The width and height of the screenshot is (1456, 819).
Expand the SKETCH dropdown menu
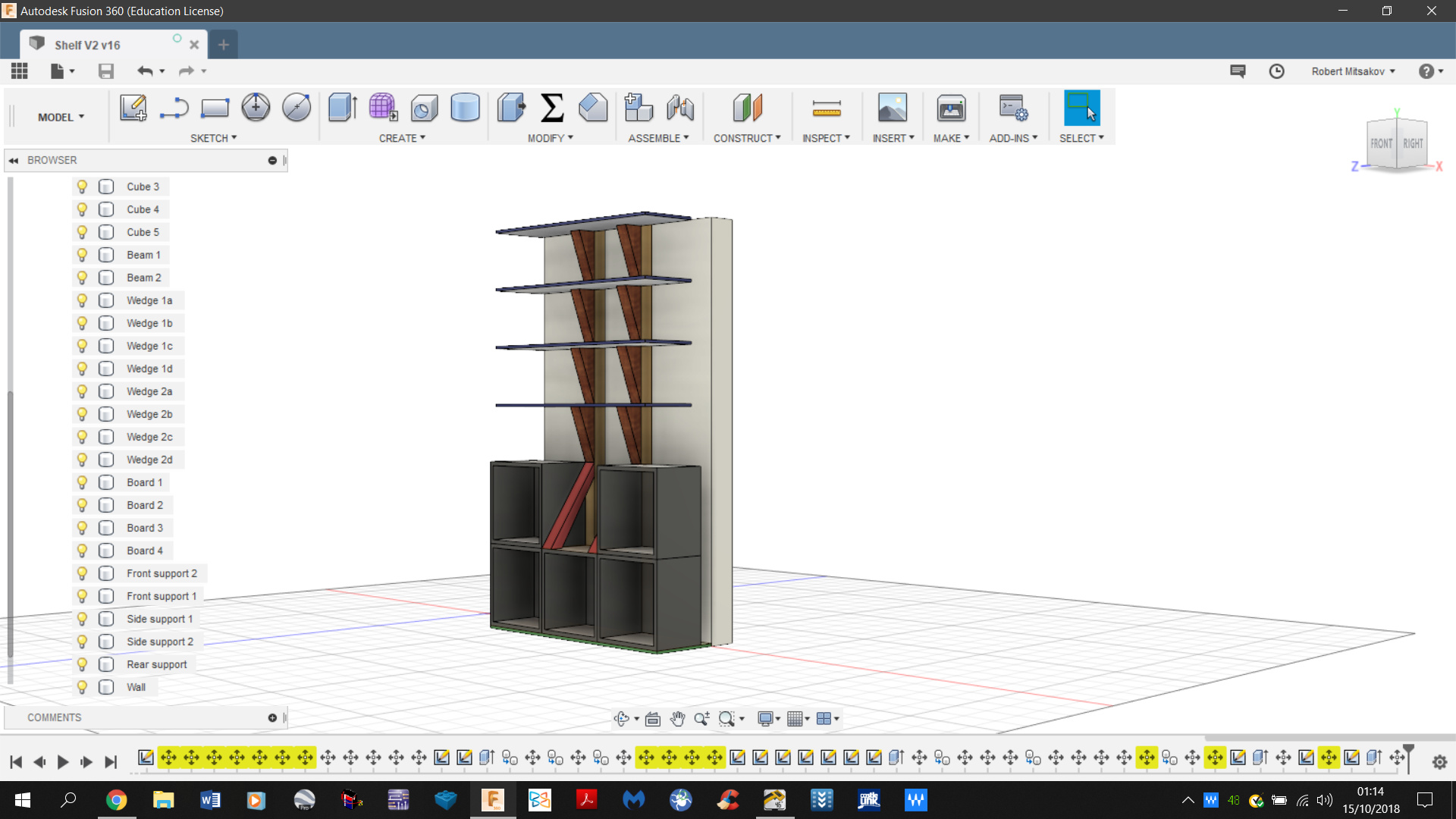tap(214, 138)
